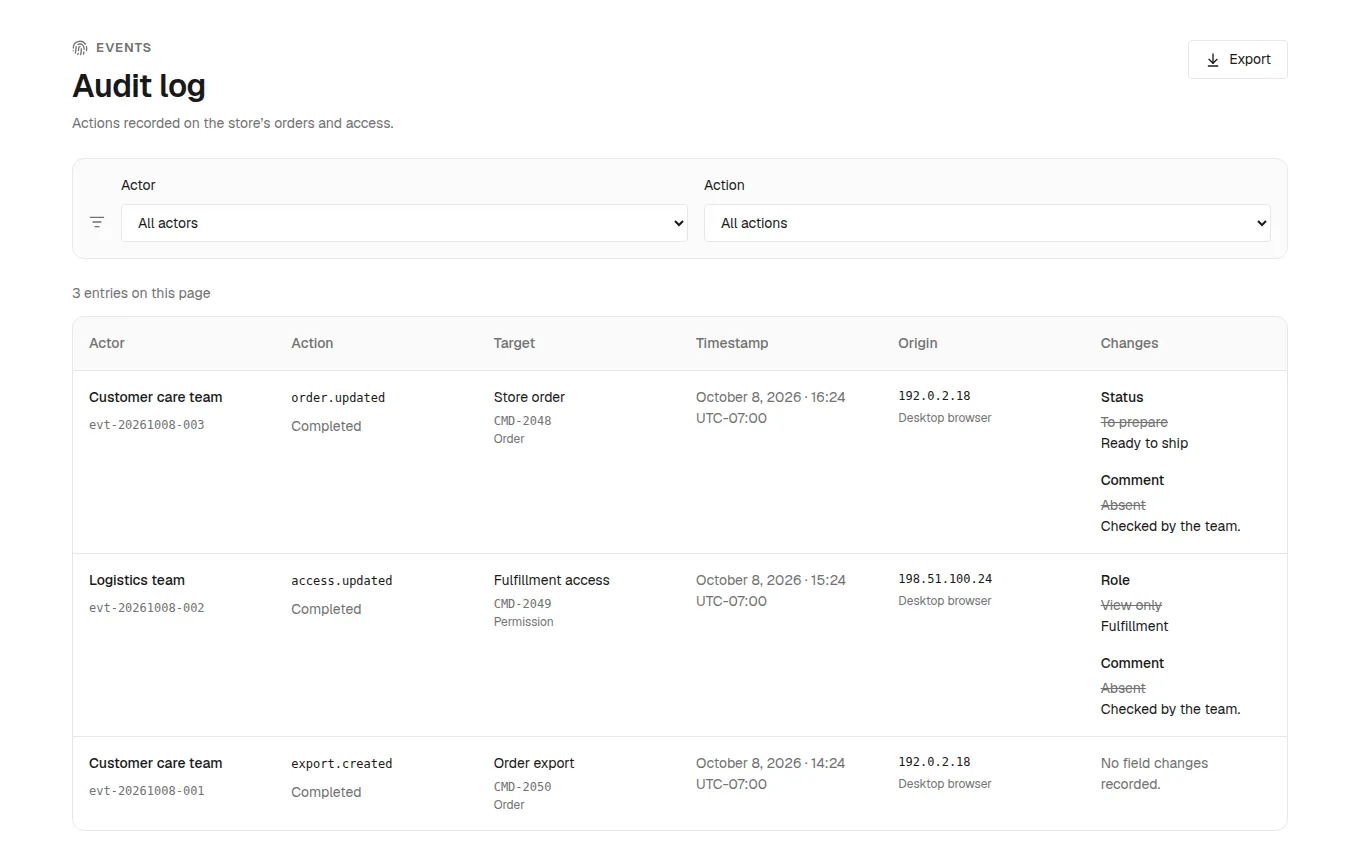Select event ID evt-20261008-001
Screen dimensions: 1360x850
click(146, 791)
